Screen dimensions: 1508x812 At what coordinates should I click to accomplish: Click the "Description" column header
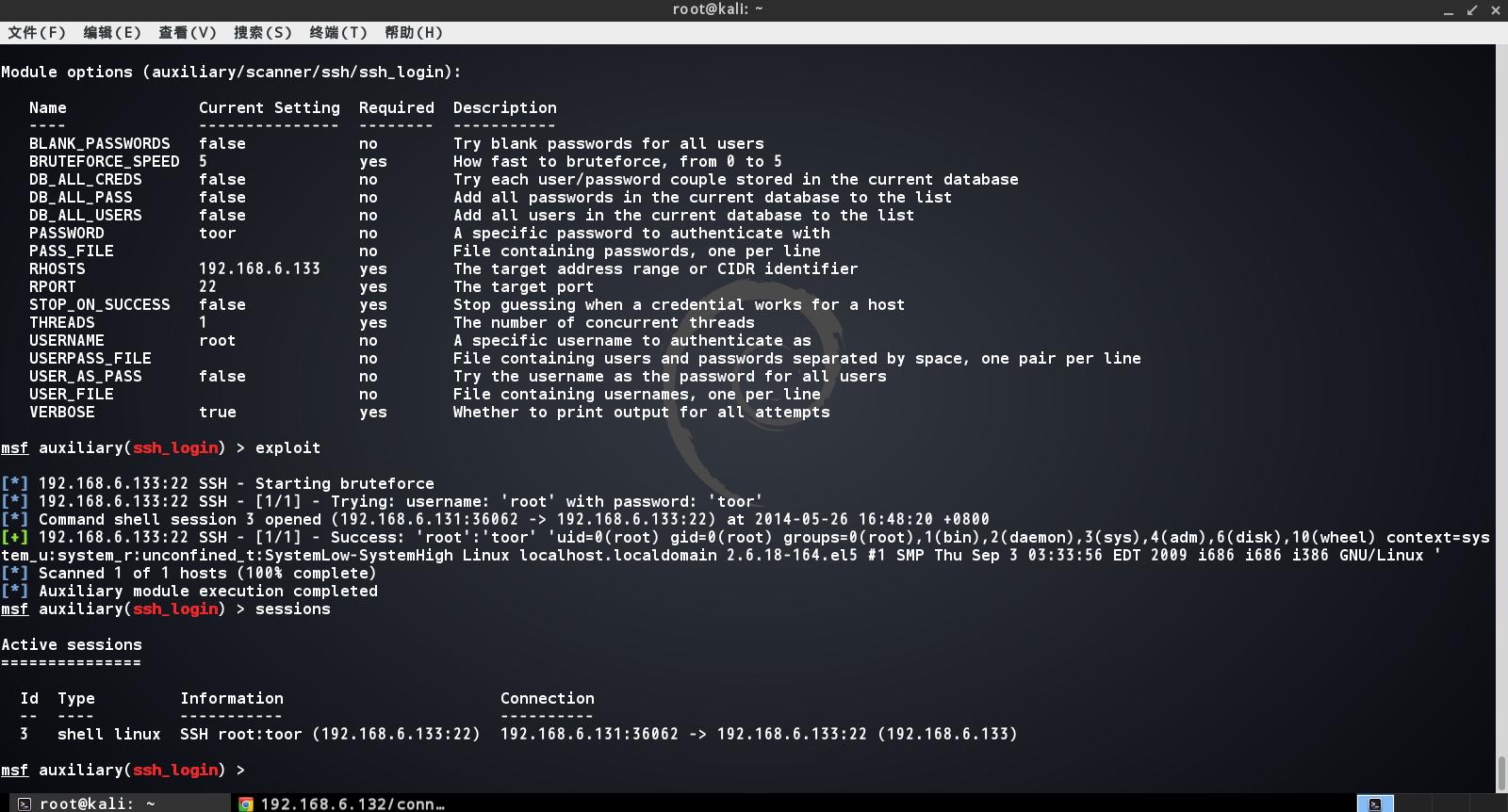[x=505, y=108]
